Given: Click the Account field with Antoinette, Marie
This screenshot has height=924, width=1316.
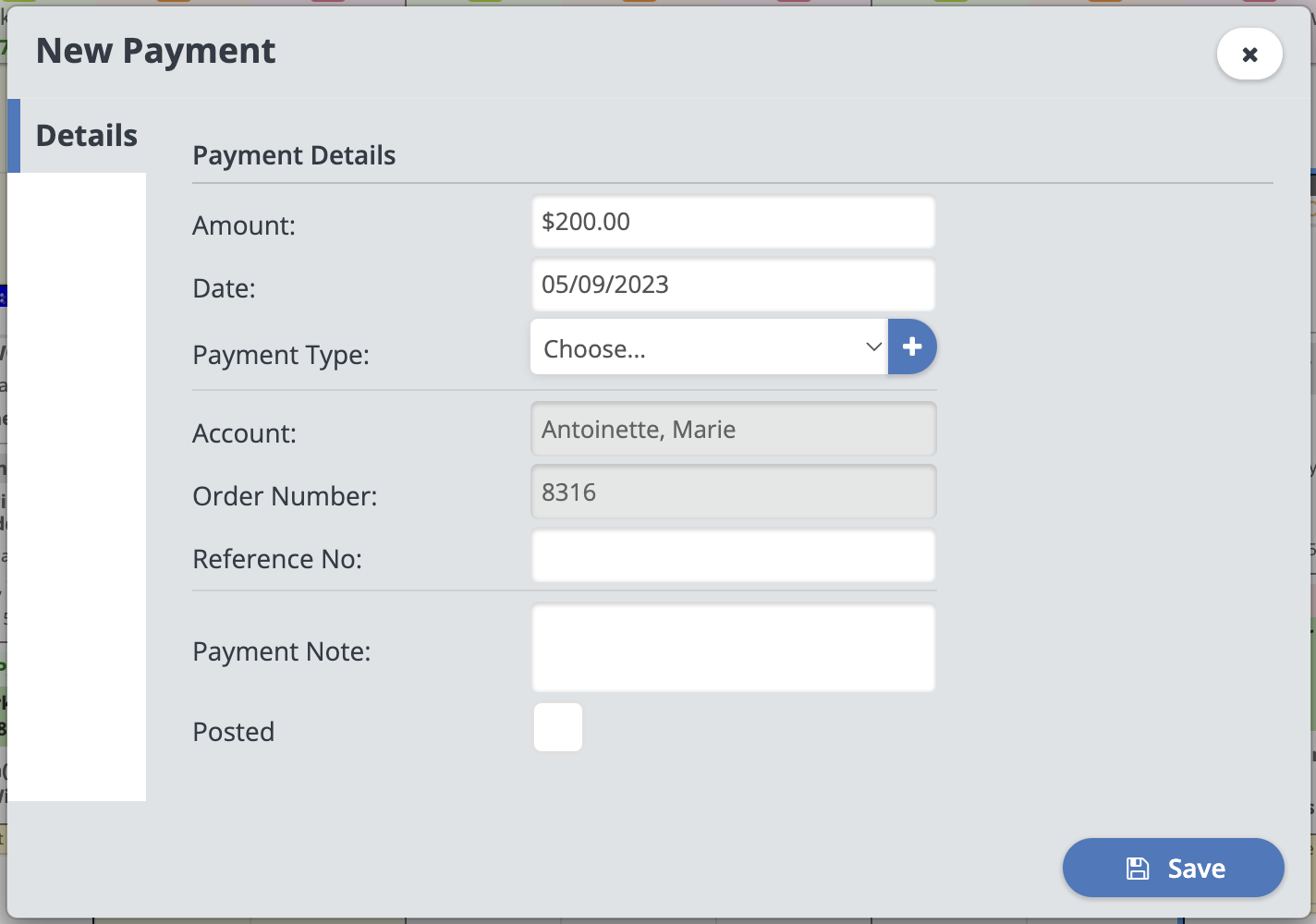Looking at the screenshot, I should coord(733,430).
